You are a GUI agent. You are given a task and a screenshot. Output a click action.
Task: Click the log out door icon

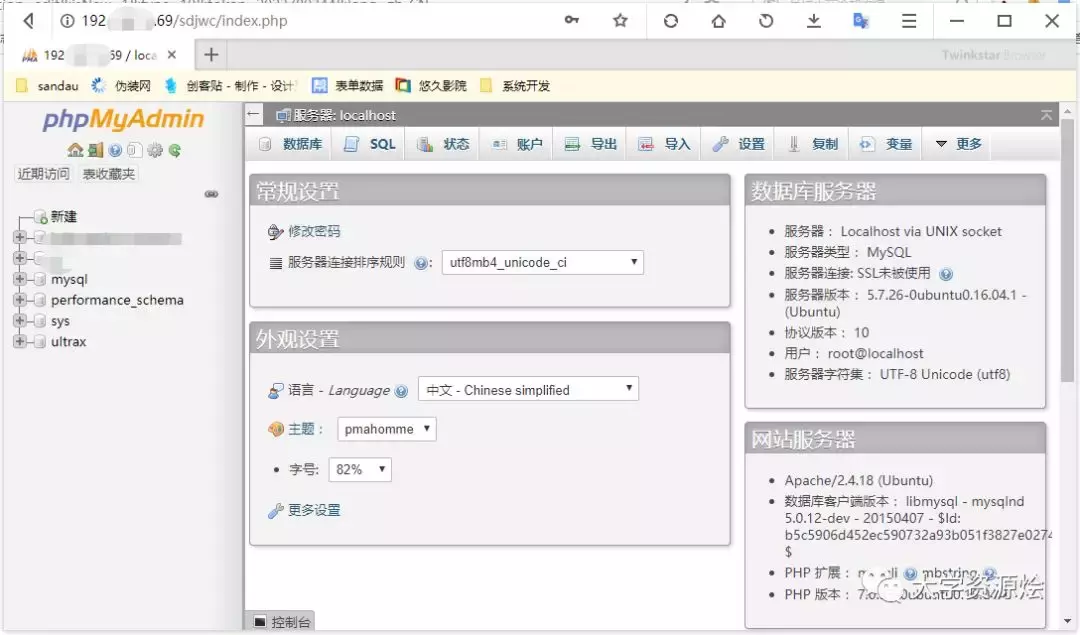point(95,150)
